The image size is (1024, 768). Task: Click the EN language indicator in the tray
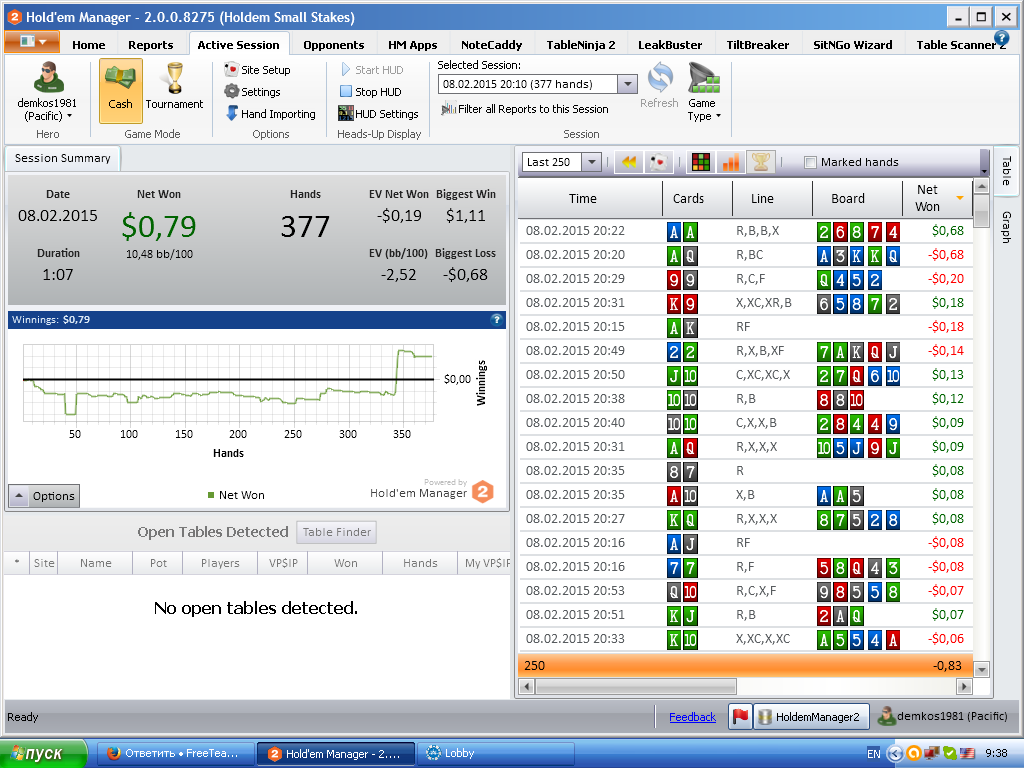[x=874, y=754]
